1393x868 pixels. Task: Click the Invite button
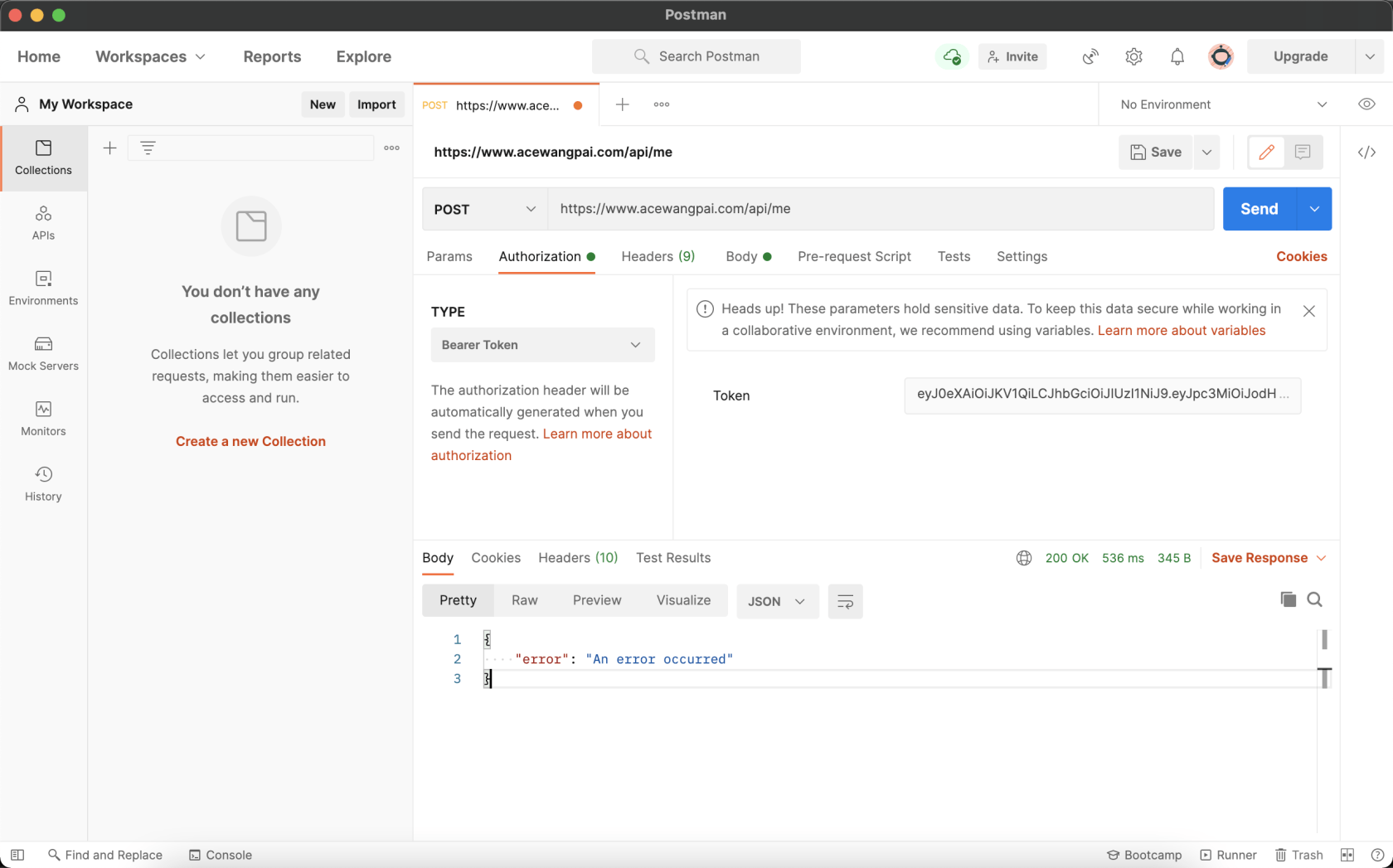tap(1012, 56)
